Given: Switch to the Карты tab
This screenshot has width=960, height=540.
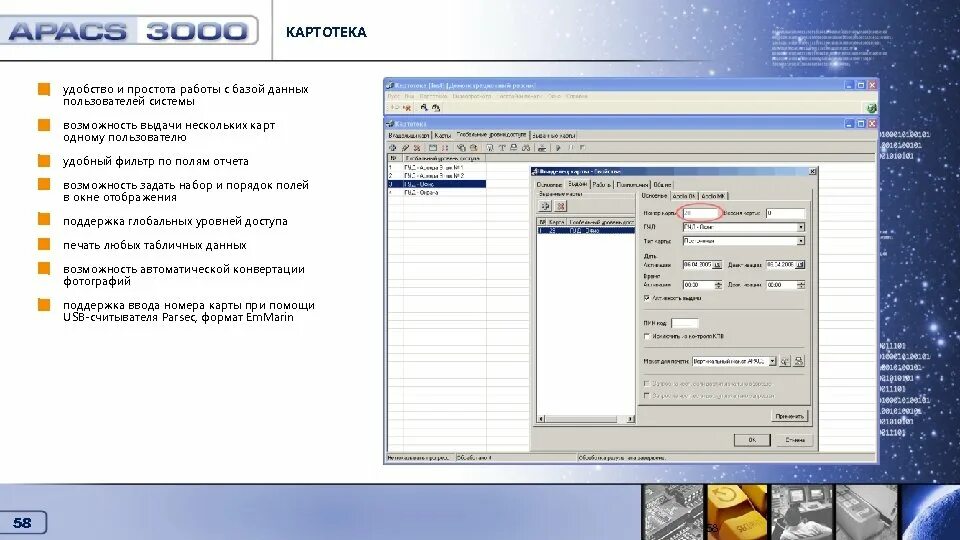Looking at the screenshot, I should point(443,135).
